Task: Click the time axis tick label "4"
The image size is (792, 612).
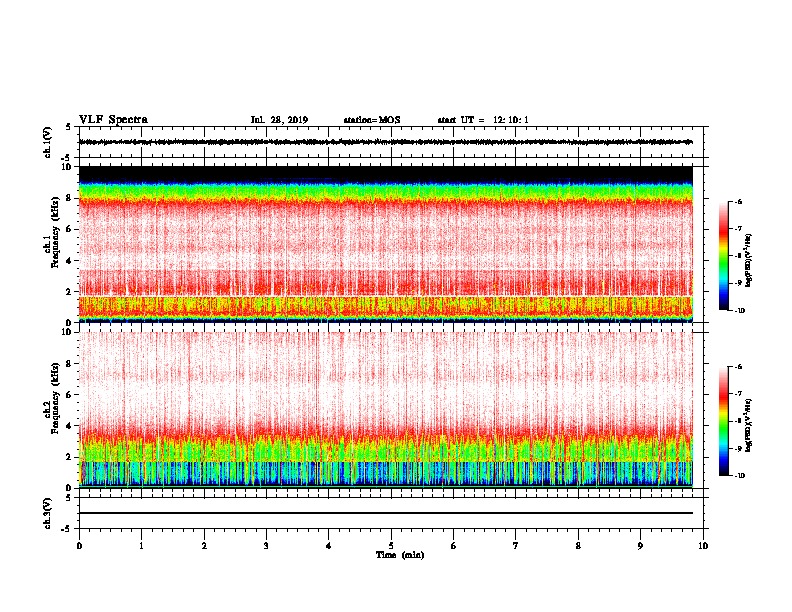Action: point(329,546)
